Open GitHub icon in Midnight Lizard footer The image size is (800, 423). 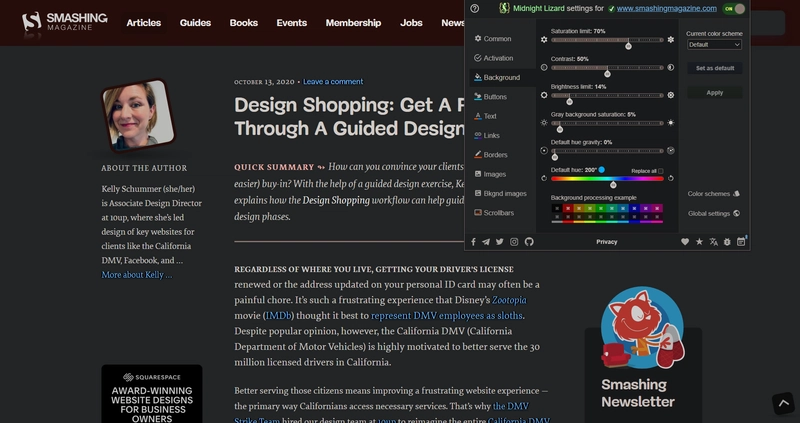[529, 242]
